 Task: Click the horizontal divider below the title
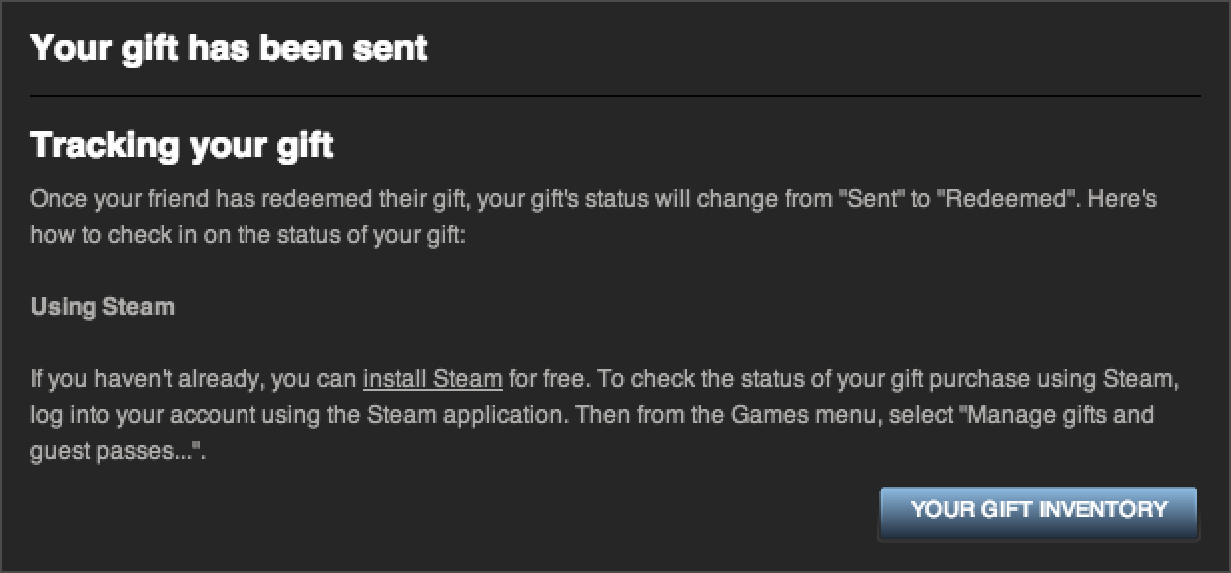(615, 96)
